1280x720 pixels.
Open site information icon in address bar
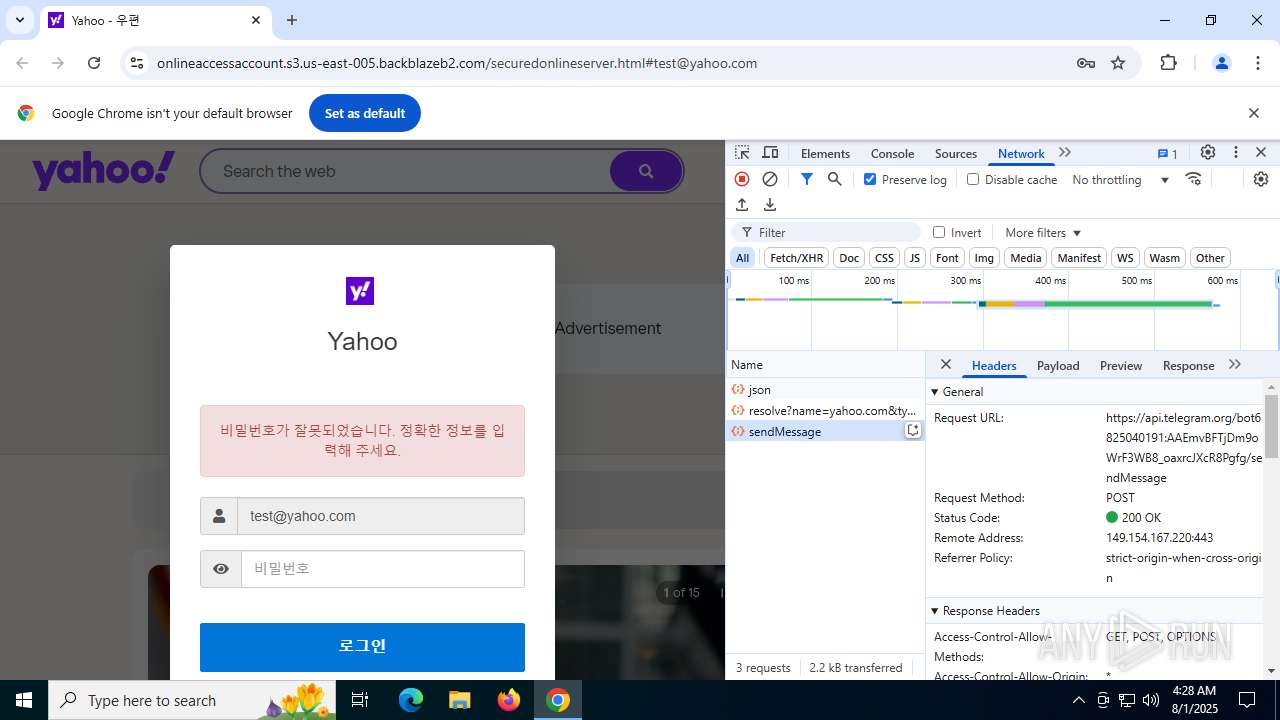click(x=137, y=63)
